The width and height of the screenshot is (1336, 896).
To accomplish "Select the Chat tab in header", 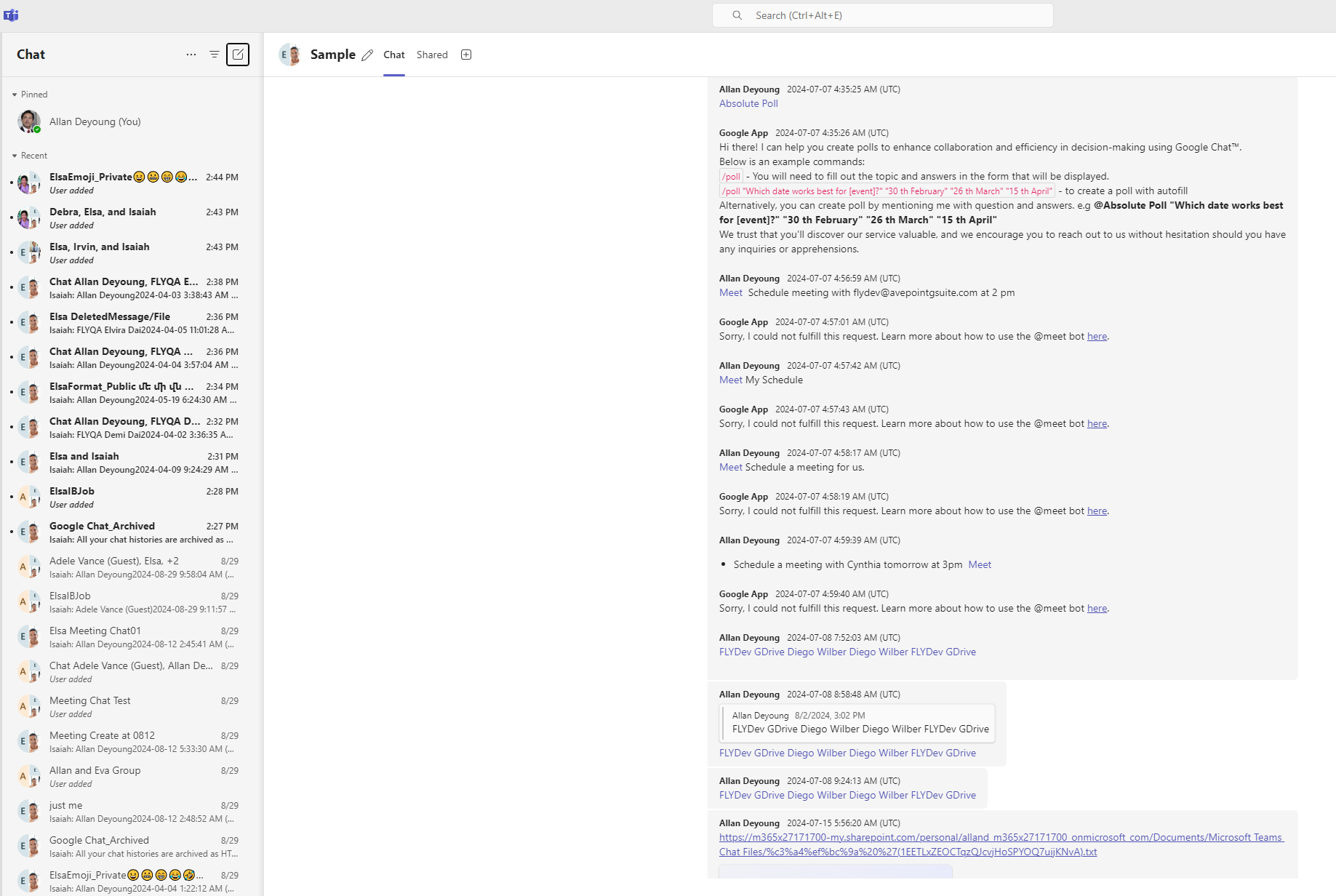I will (394, 55).
